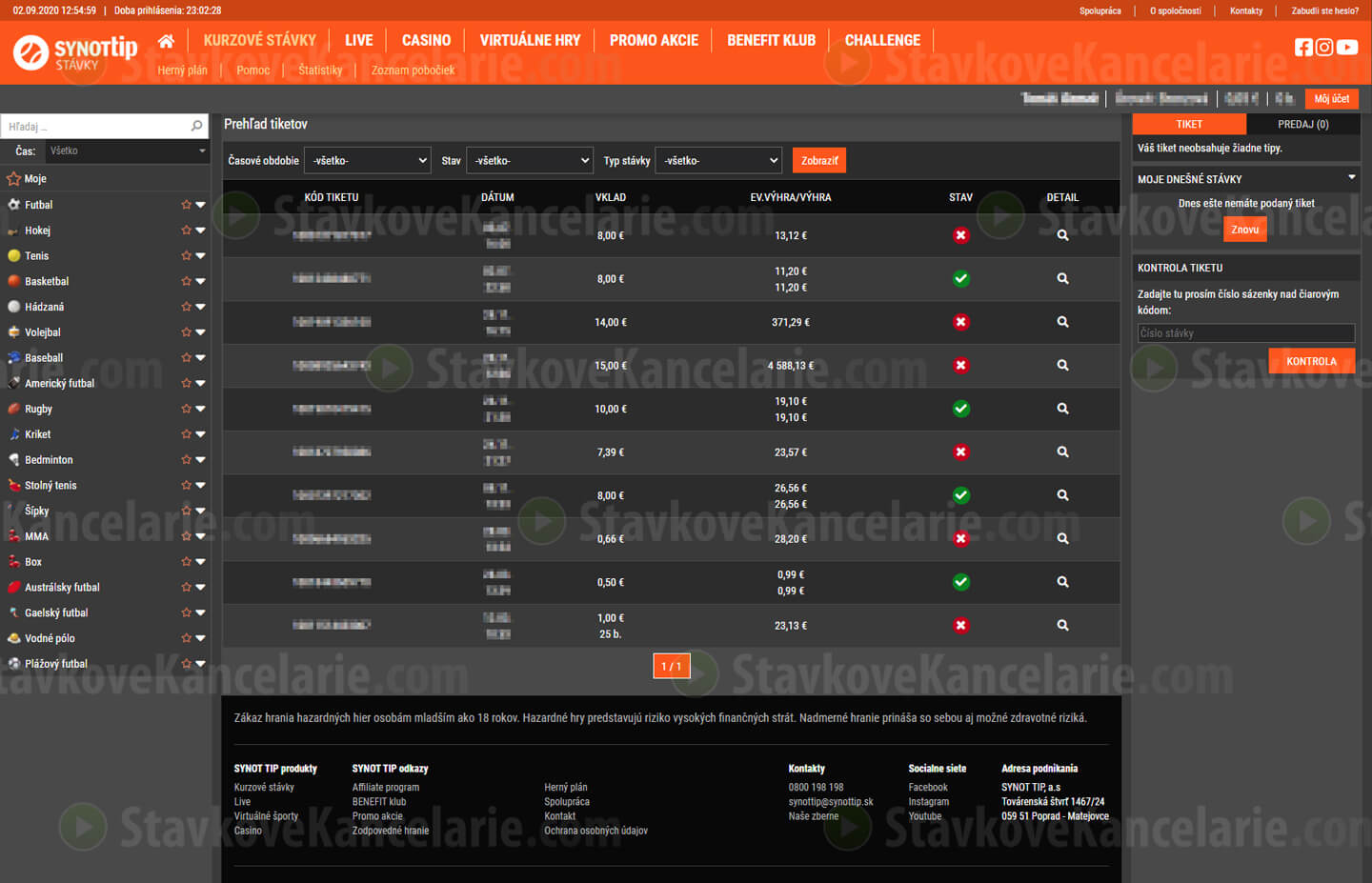Toggle the favorite star for Hokej
Image resolution: width=1372 pixels, height=883 pixels.
pos(186,231)
